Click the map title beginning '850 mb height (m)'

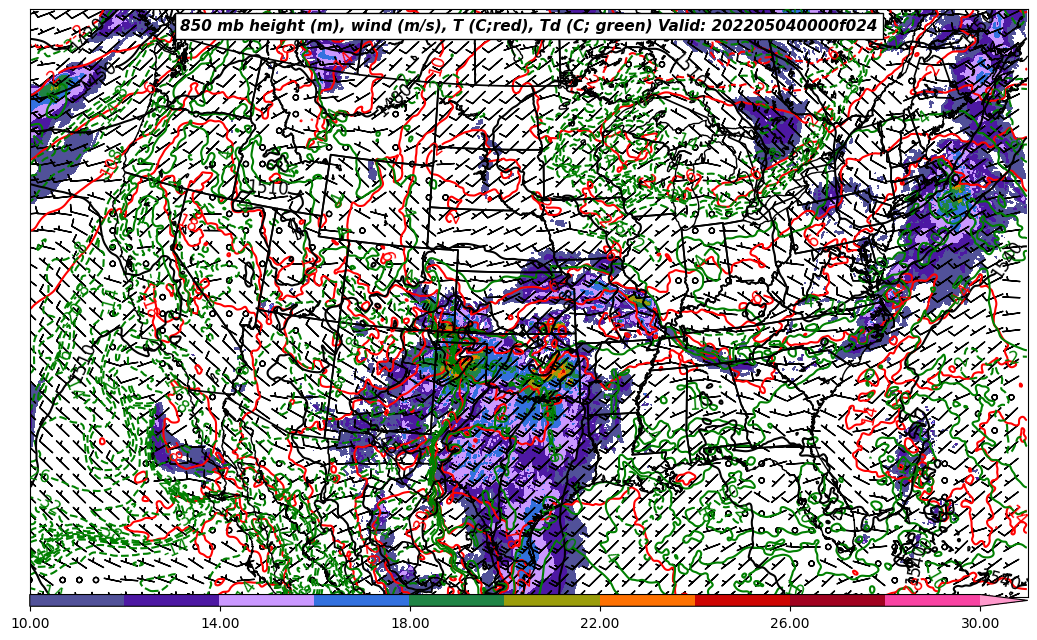coord(529,26)
